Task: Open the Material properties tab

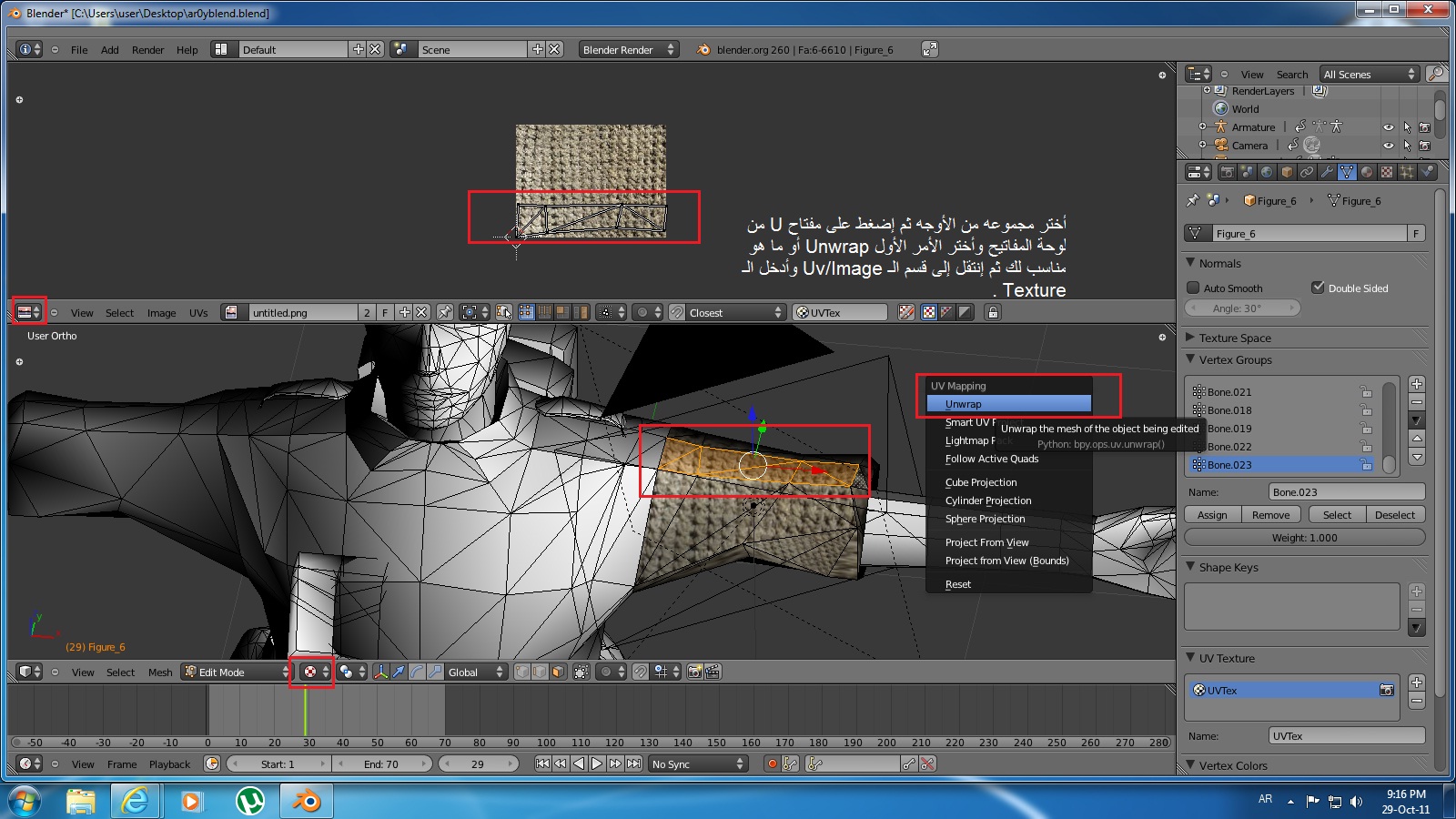Action: click(x=1367, y=172)
